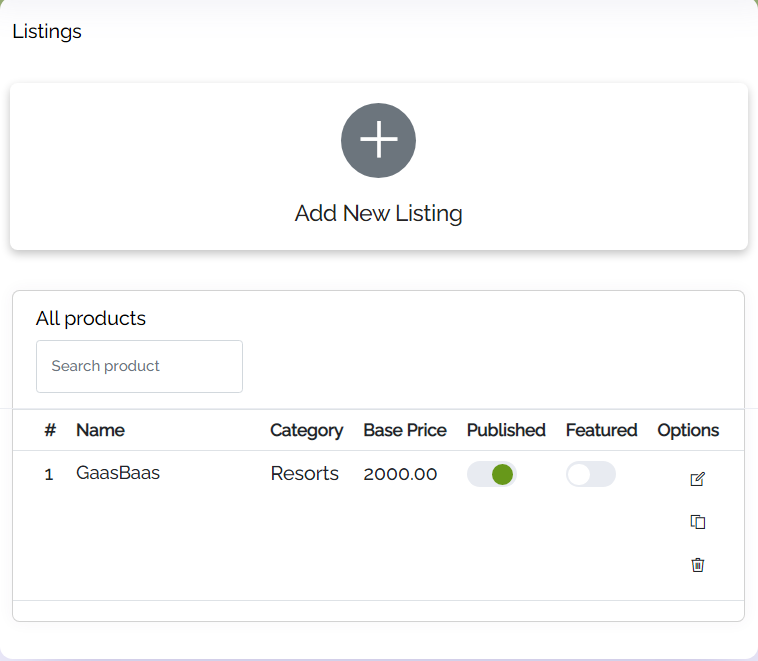Click the Name column header
758x661 pixels.
coord(100,430)
